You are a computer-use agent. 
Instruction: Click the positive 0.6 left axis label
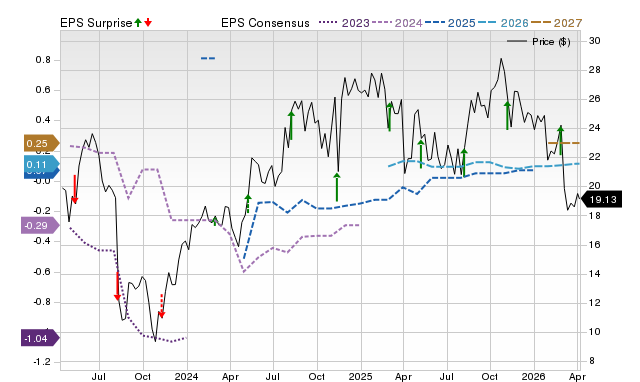tap(43, 90)
